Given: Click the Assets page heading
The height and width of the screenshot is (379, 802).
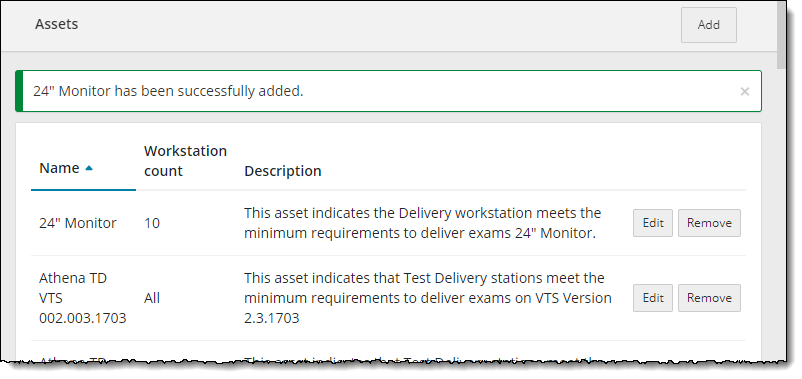Looking at the screenshot, I should (56, 24).
